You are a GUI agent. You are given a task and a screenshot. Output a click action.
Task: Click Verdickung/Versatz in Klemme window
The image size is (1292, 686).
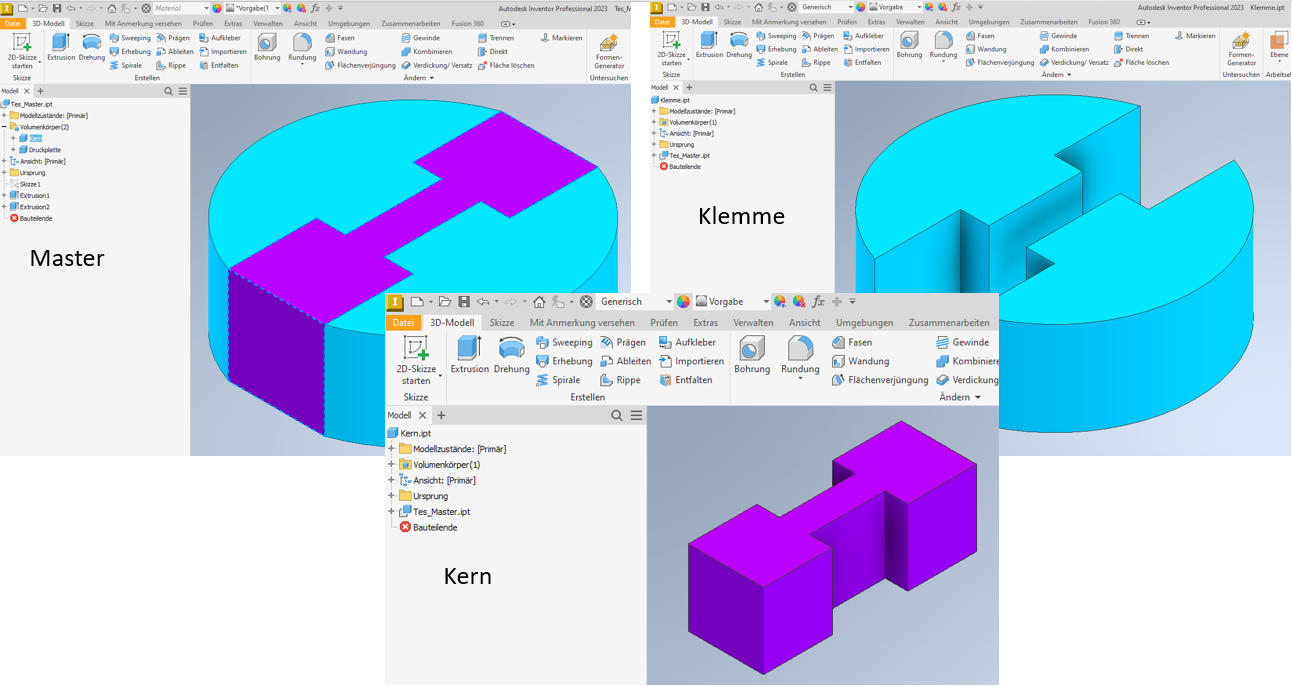point(1073,62)
